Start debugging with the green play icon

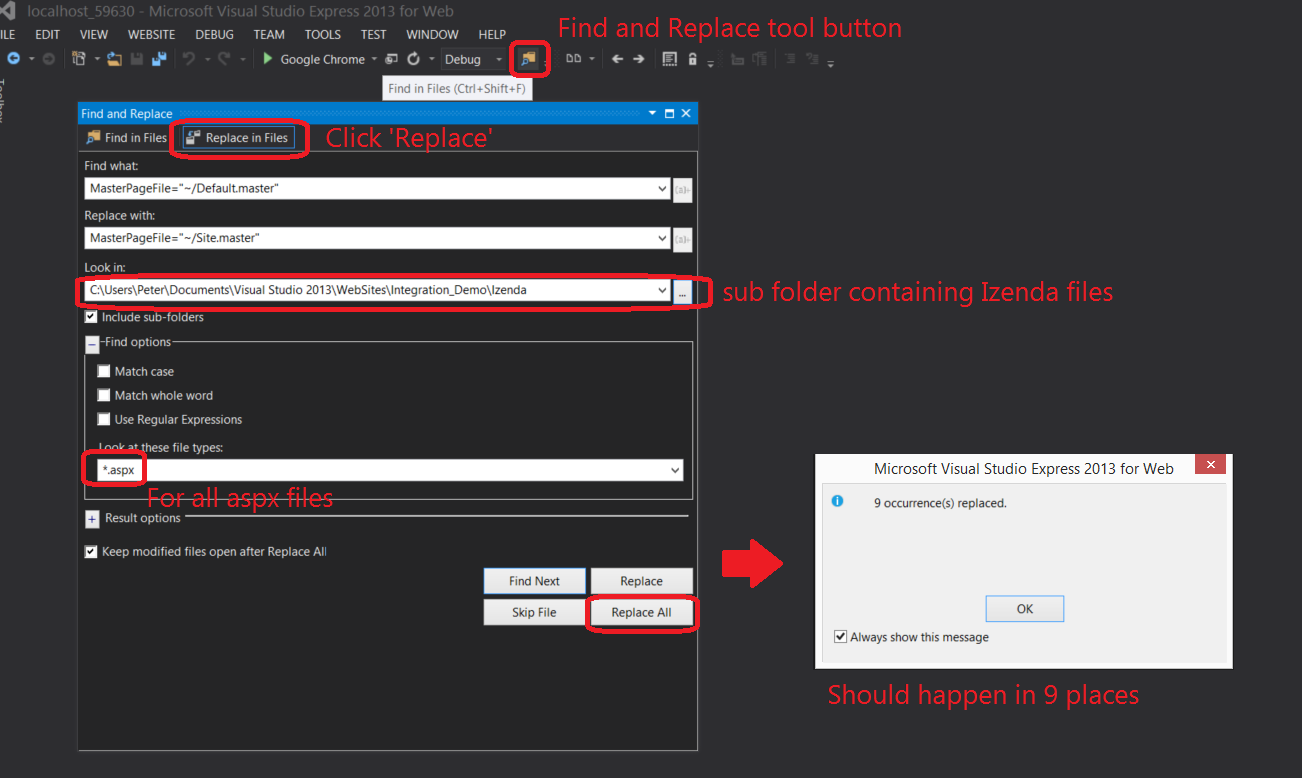click(x=268, y=59)
